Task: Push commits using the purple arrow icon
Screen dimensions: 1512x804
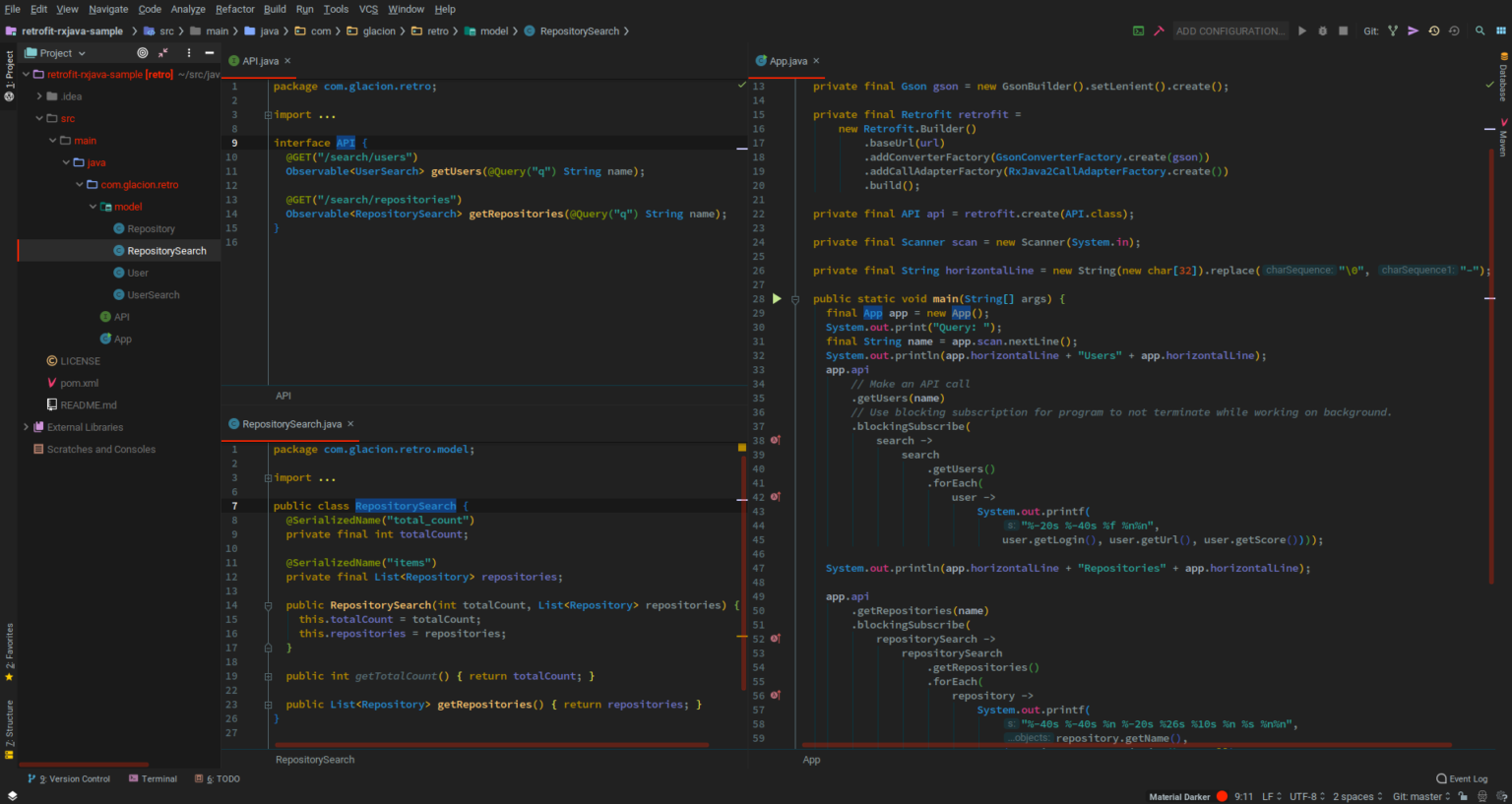Action: 1413,31
